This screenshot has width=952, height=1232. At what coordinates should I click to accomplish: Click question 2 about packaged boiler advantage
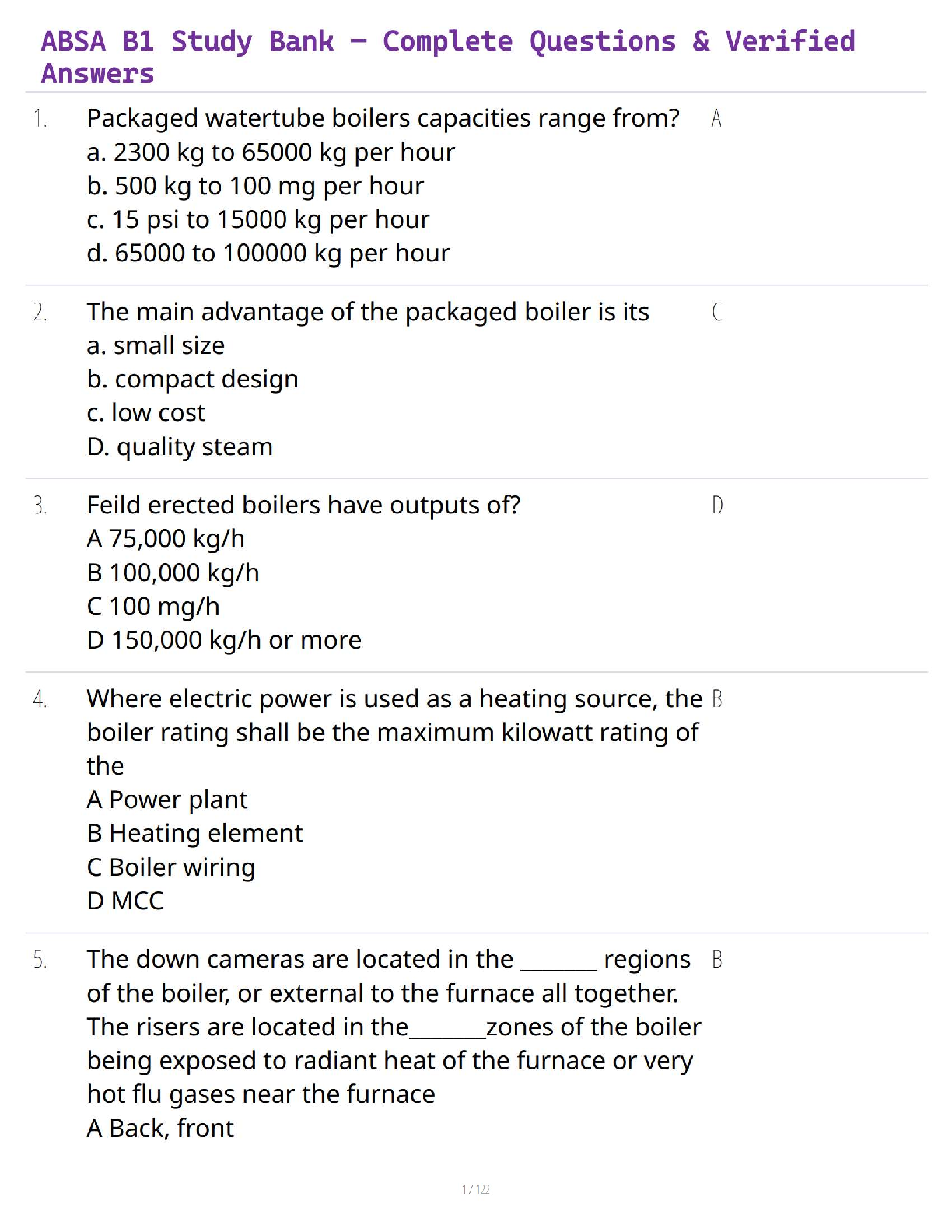[368, 312]
